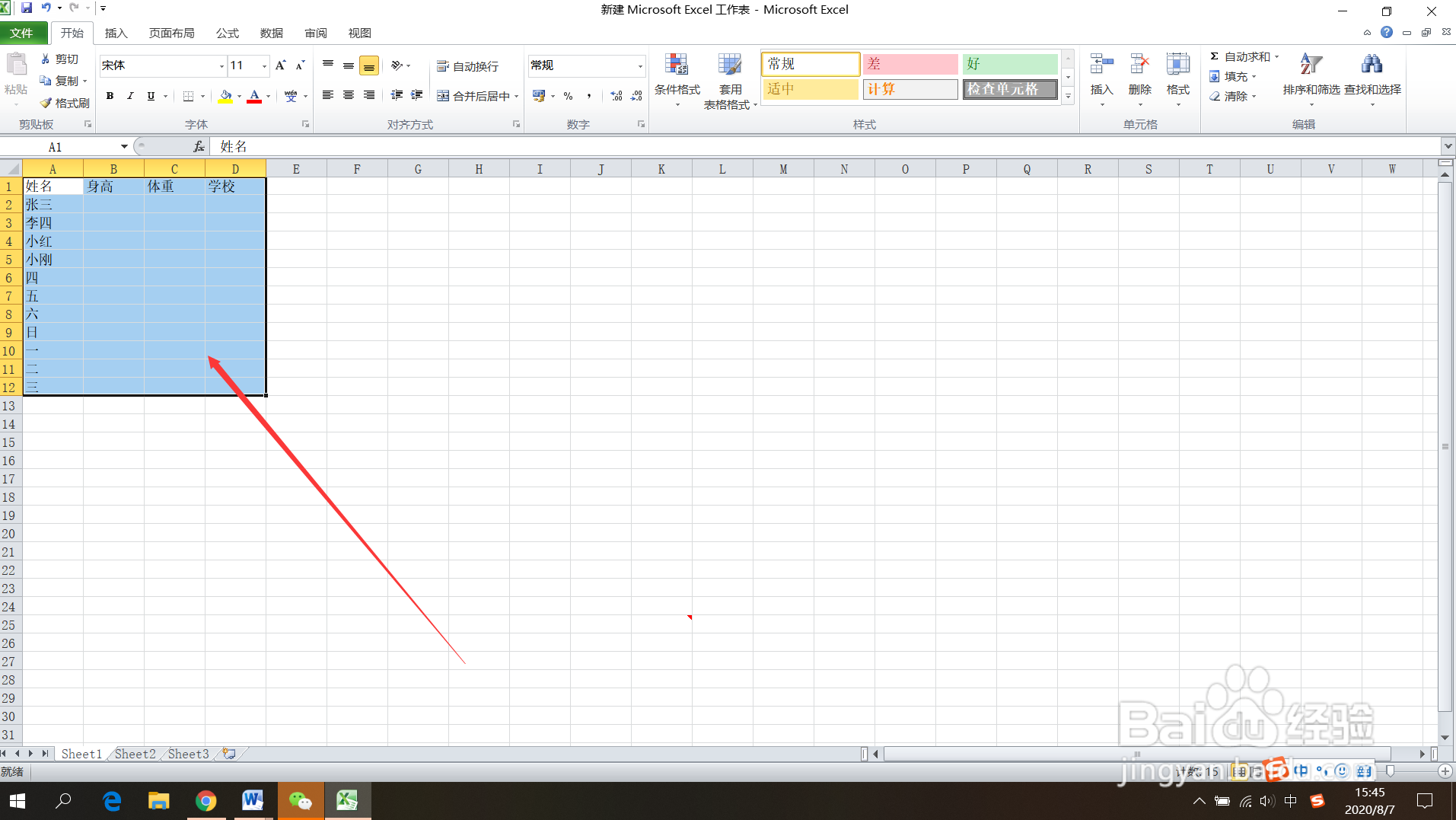The height and width of the screenshot is (820, 1456).
Task: Click the accounting currency format icon
Action: click(x=539, y=96)
